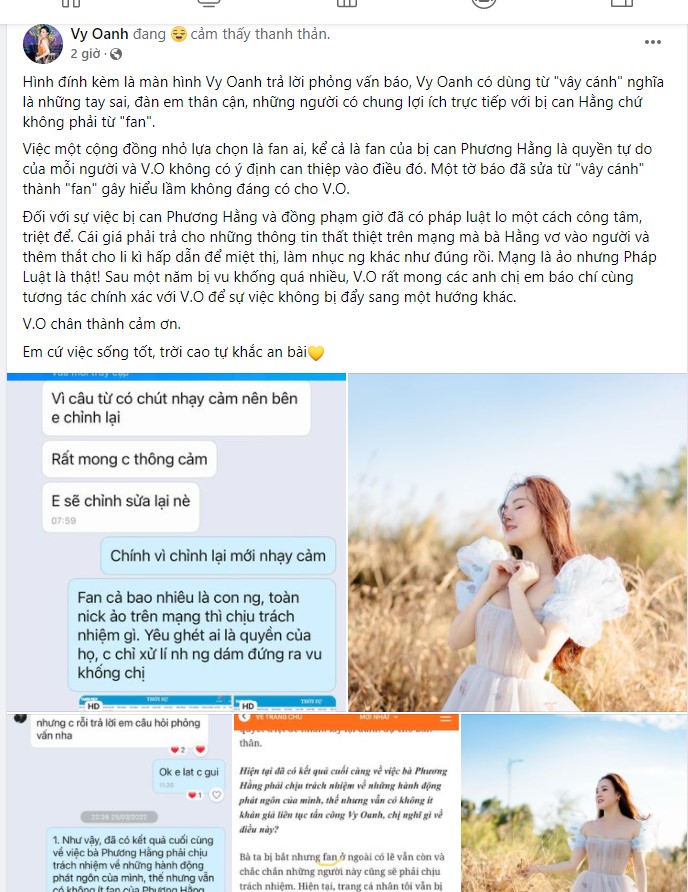Image resolution: width=688 pixels, height=892 pixels.
Task: Open the photo of the woman with eyes closed
Action: [517, 542]
